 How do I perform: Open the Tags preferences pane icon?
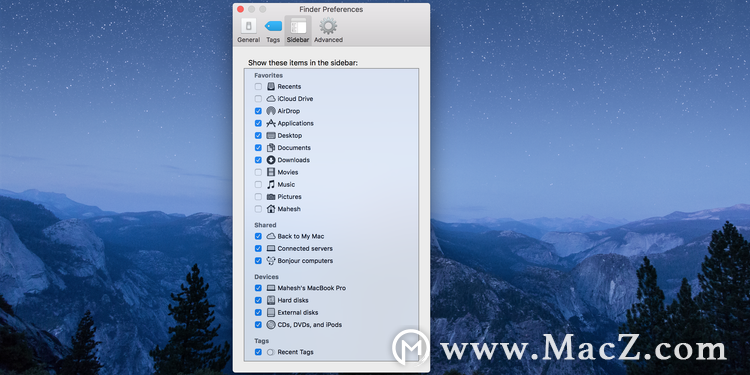pos(273,26)
